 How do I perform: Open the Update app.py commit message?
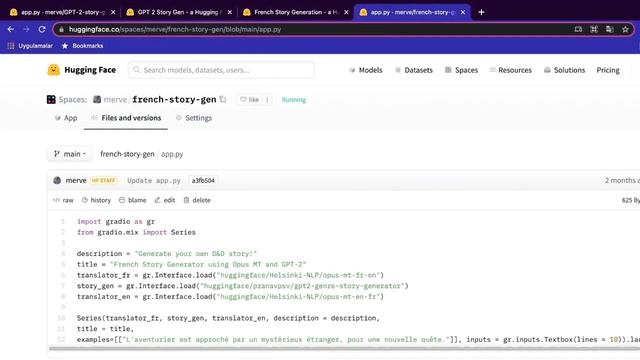pyautogui.click(x=154, y=180)
